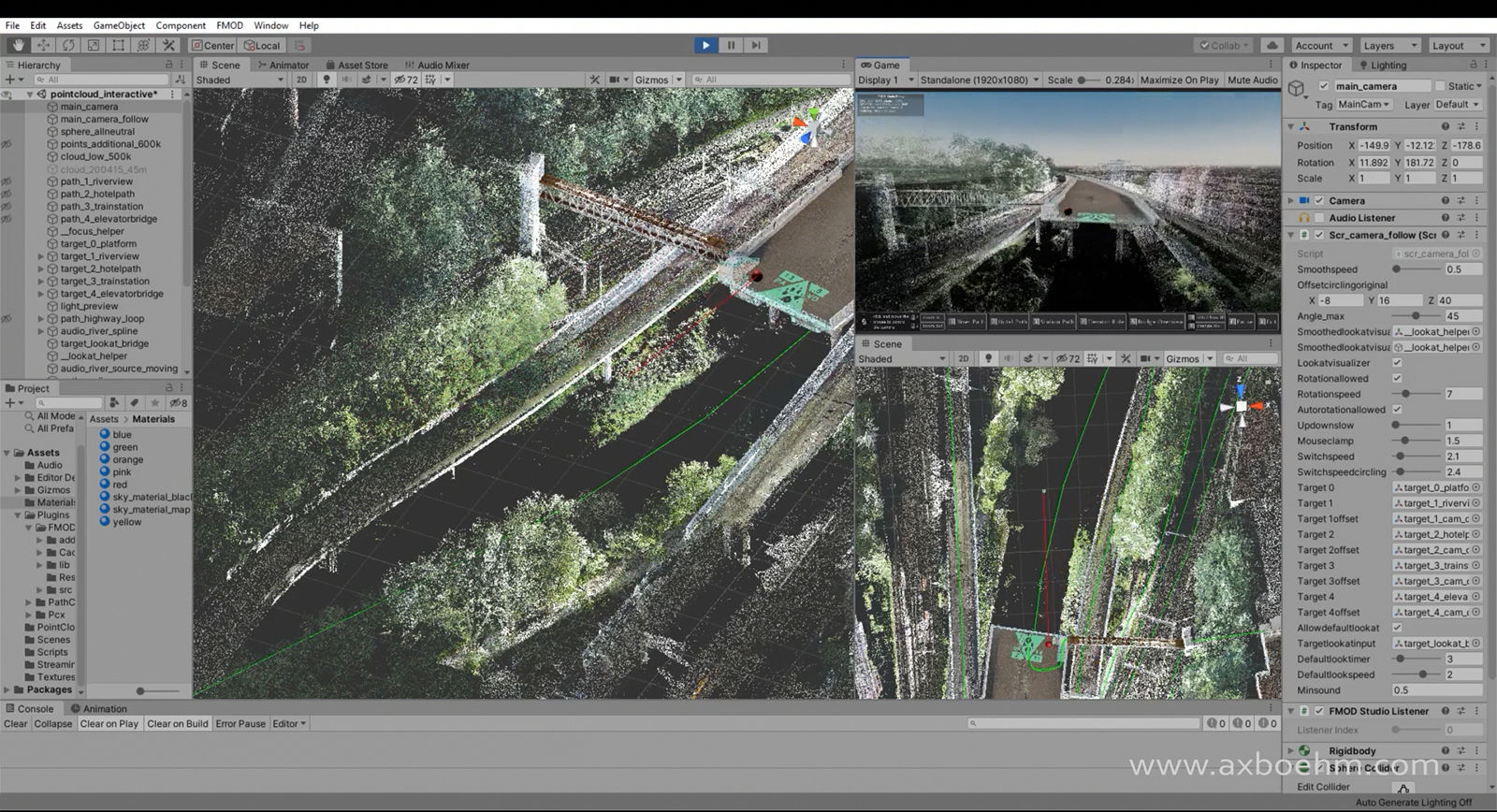Toggle scene lighting lightbulb icon in main Scene view
The image size is (1497, 812).
[327, 80]
